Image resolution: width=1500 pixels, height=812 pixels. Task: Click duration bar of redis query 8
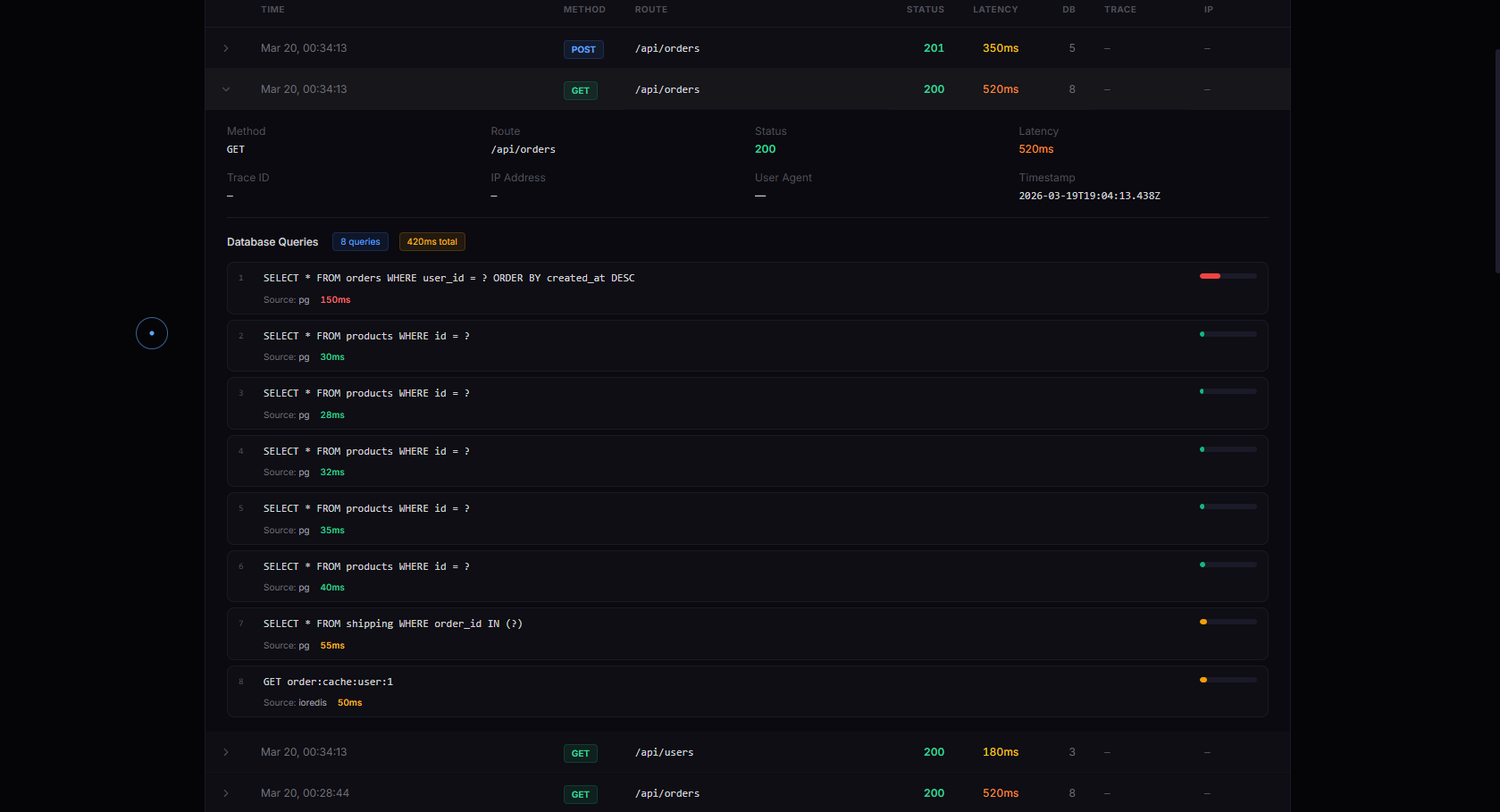(1228, 680)
